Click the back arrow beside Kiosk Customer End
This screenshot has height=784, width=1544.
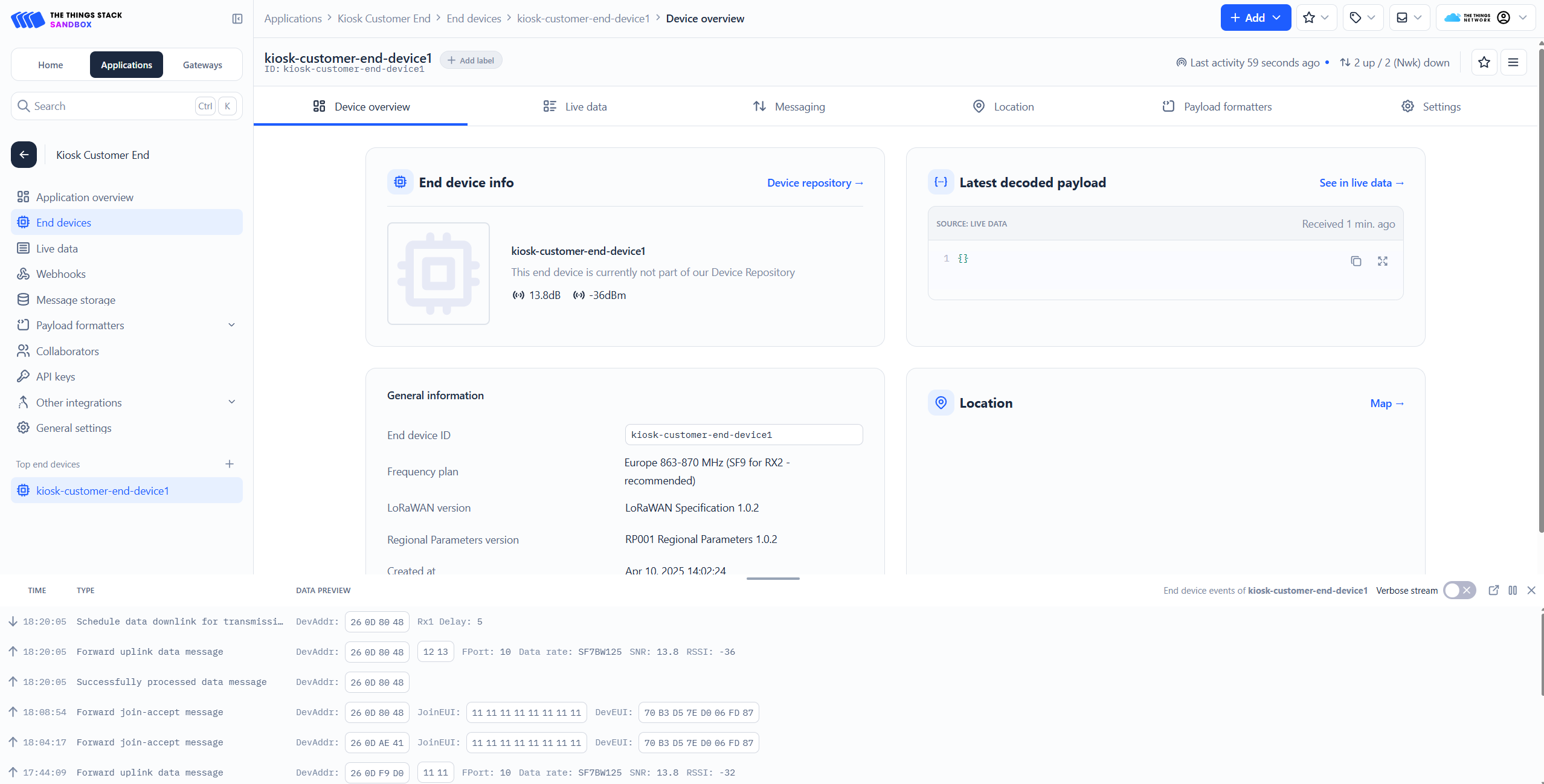tap(24, 155)
